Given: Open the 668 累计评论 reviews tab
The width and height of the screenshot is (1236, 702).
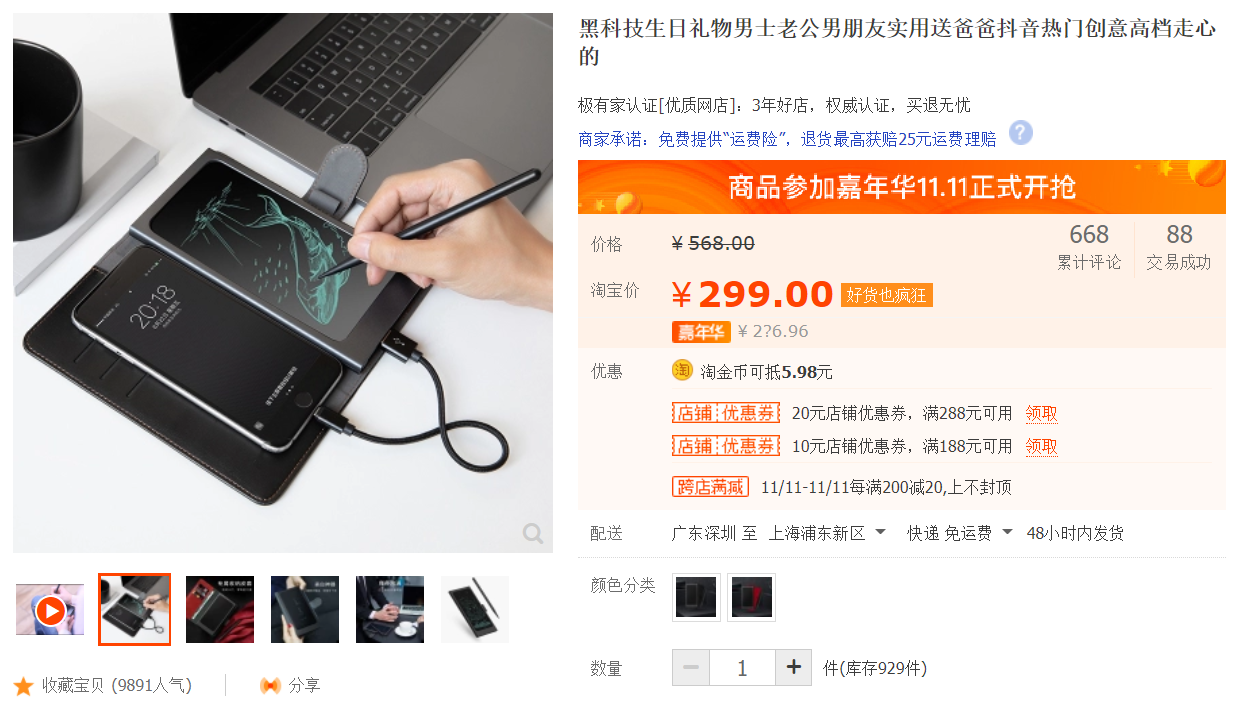Looking at the screenshot, I should coord(1089,247).
